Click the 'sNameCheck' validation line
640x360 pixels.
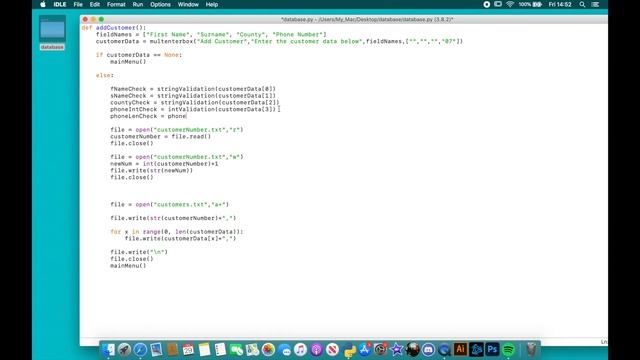coord(193,96)
